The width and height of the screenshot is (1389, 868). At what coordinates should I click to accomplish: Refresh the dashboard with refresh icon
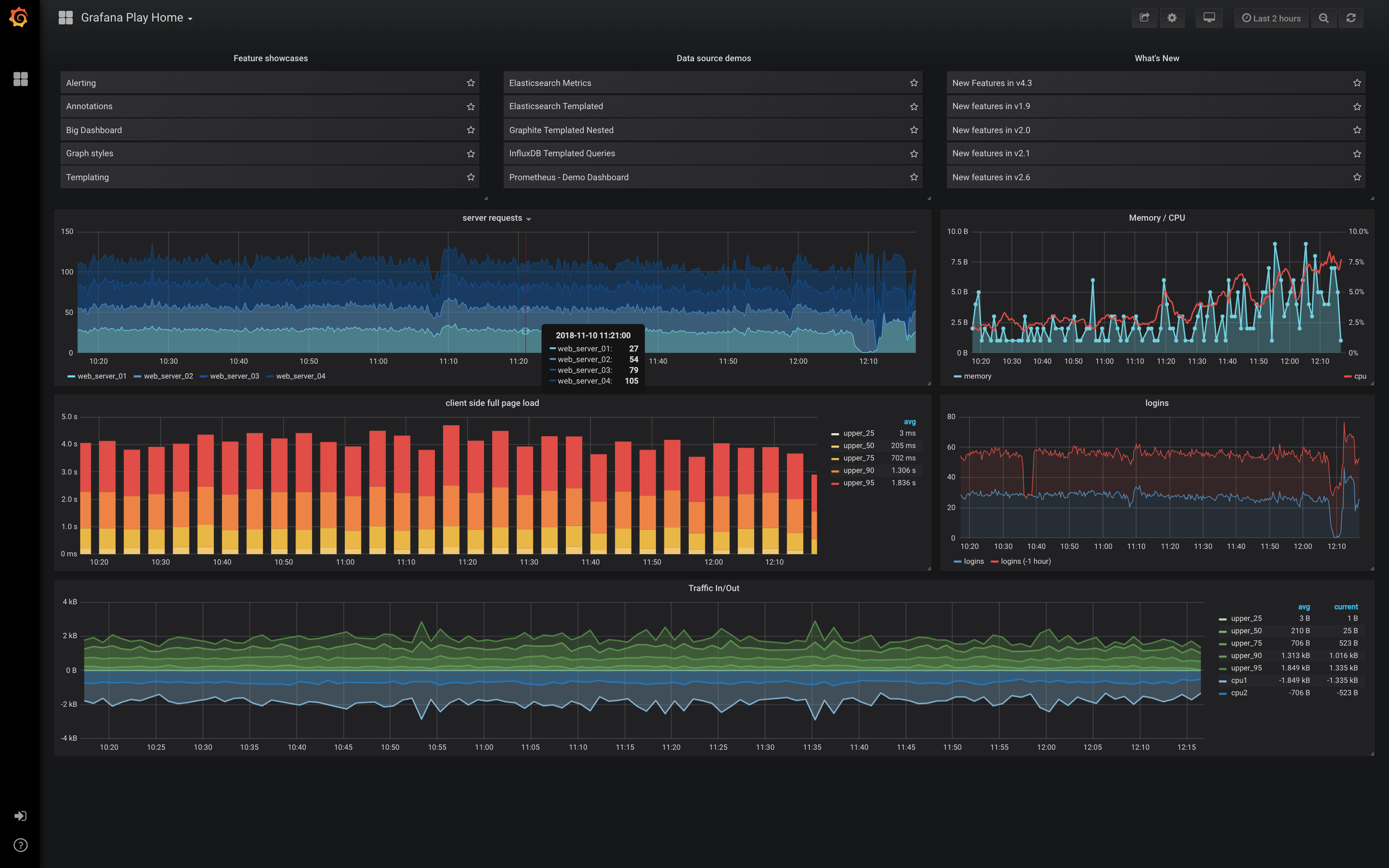click(x=1351, y=18)
